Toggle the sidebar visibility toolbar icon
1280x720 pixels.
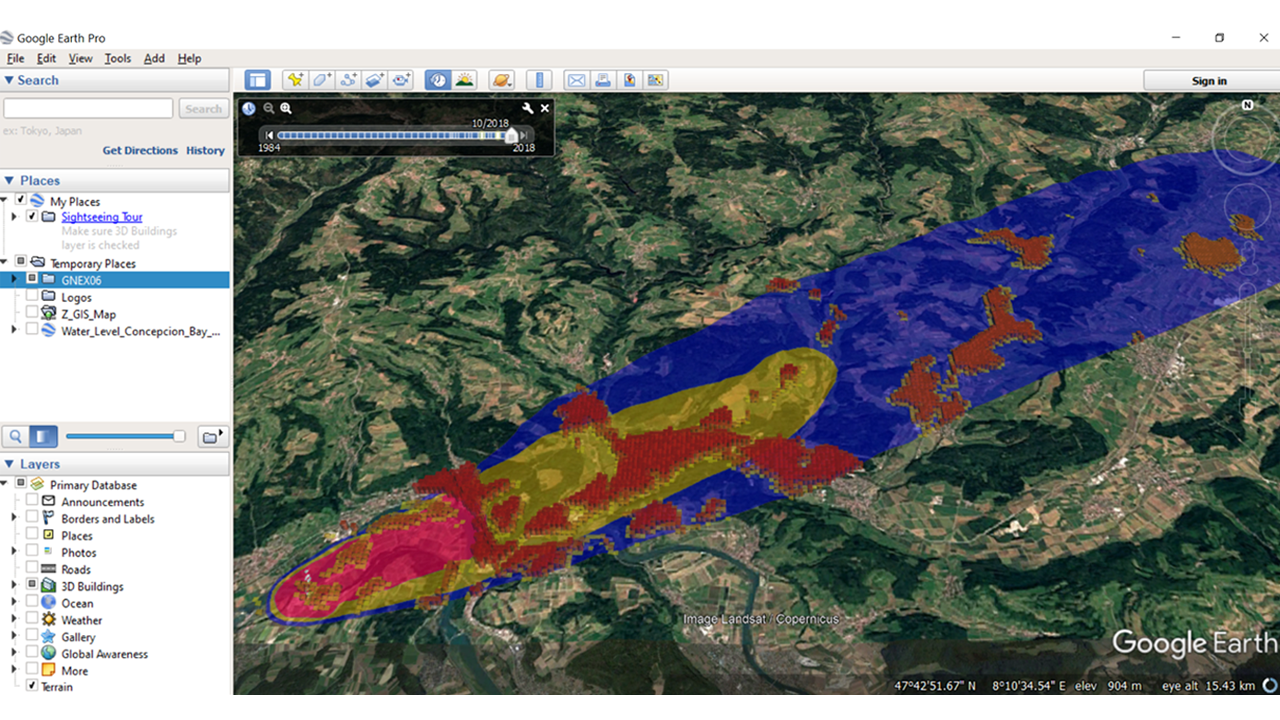(257, 80)
